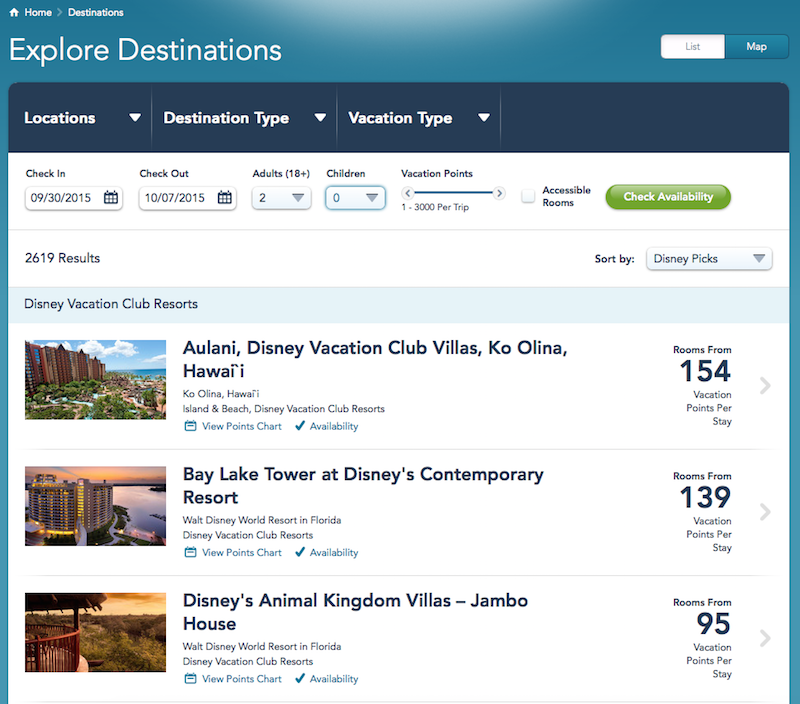The width and height of the screenshot is (800, 704).
Task: Click Aulani, Disney Vacation Club Villas title
Action: click(x=375, y=359)
